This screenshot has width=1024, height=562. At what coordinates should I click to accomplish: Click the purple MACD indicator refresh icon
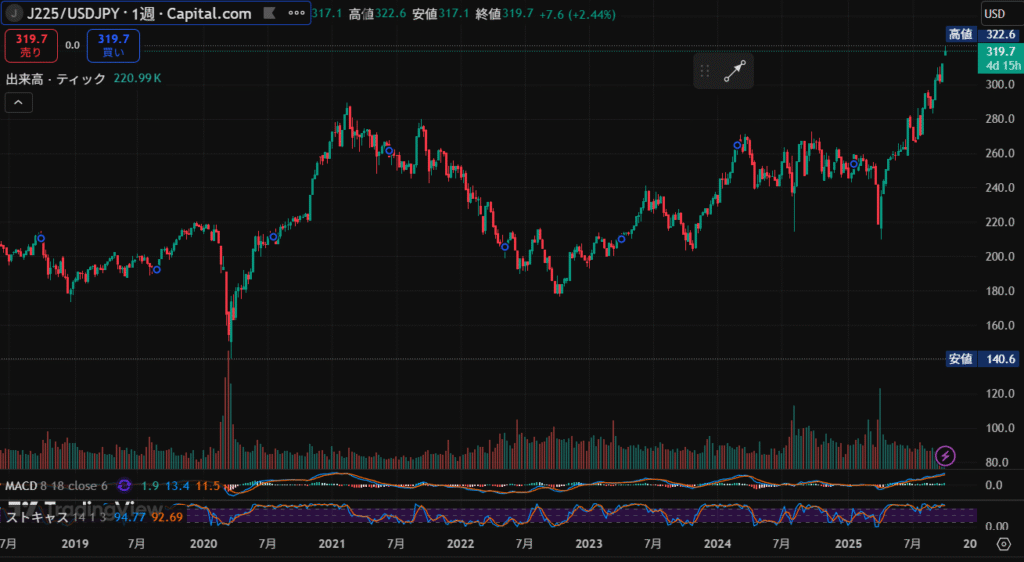[125, 485]
